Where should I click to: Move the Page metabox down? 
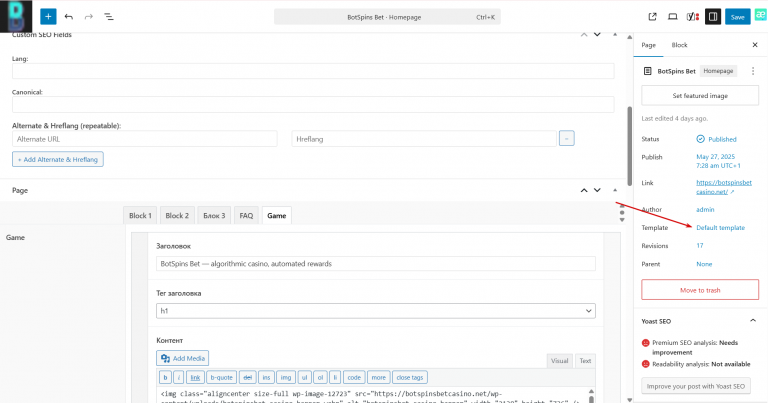pos(597,190)
